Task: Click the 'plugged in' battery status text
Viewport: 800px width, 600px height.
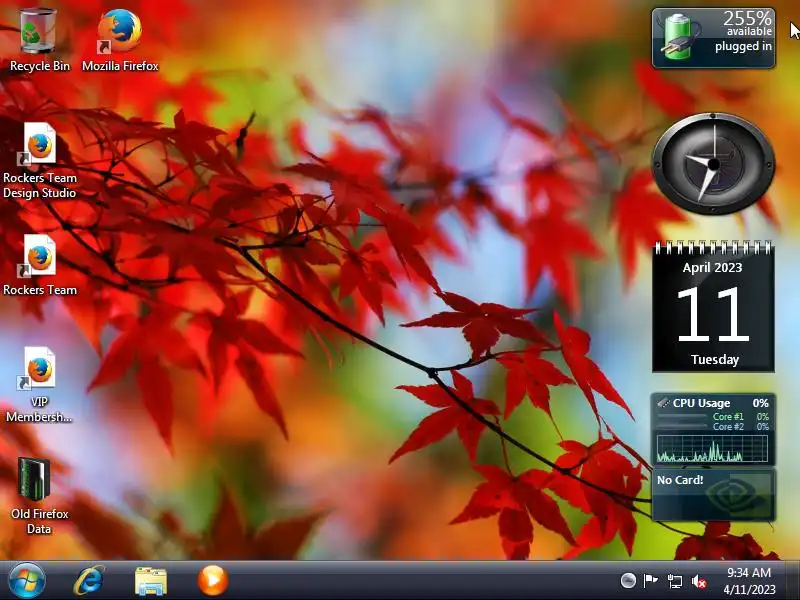Action: [743, 46]
